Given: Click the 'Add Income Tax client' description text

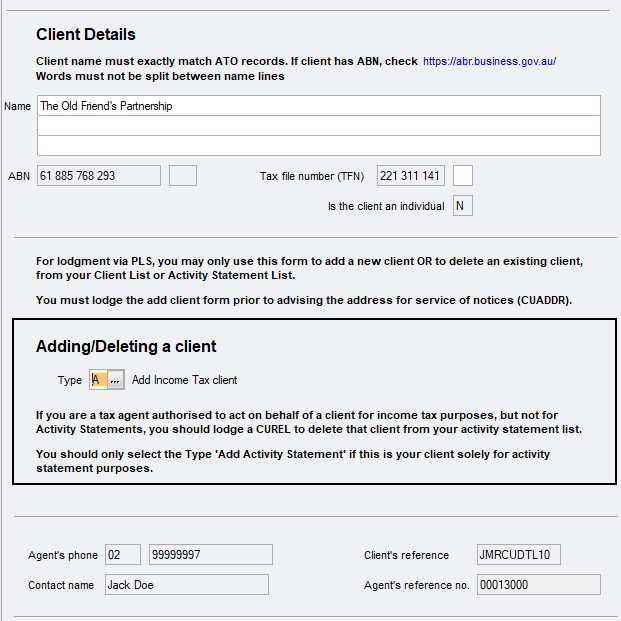Looking at the screenshot, I should click(x=185, y=380).
